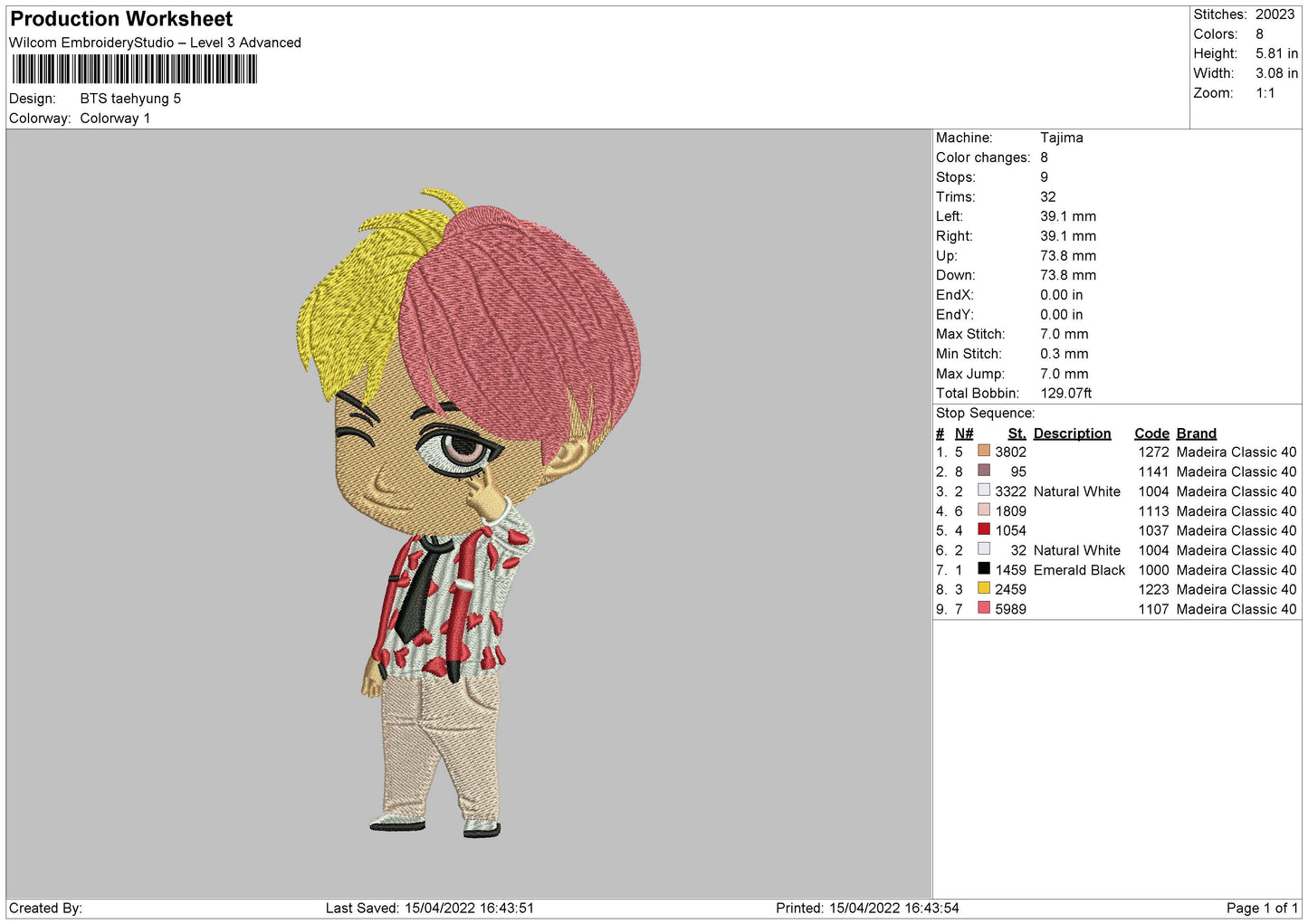Viewport: 1308px width, 924px height.
Task: Click the machine value 'Tajima'
Action: [x=1061, y=138]
